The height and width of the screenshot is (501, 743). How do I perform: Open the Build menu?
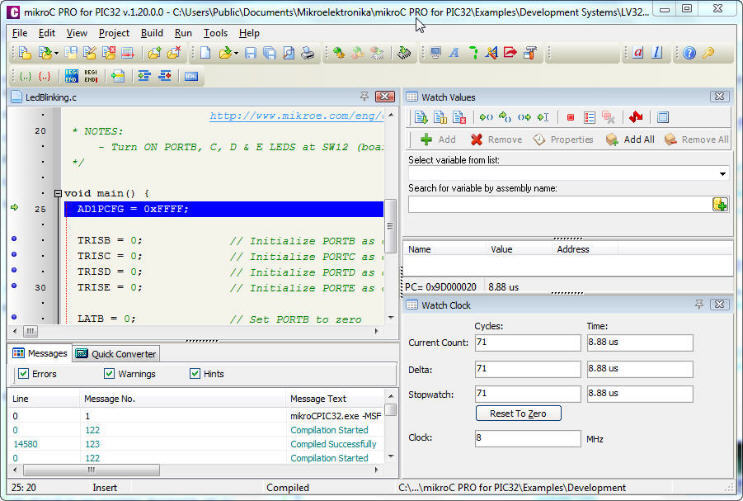[x=152, y=33]
